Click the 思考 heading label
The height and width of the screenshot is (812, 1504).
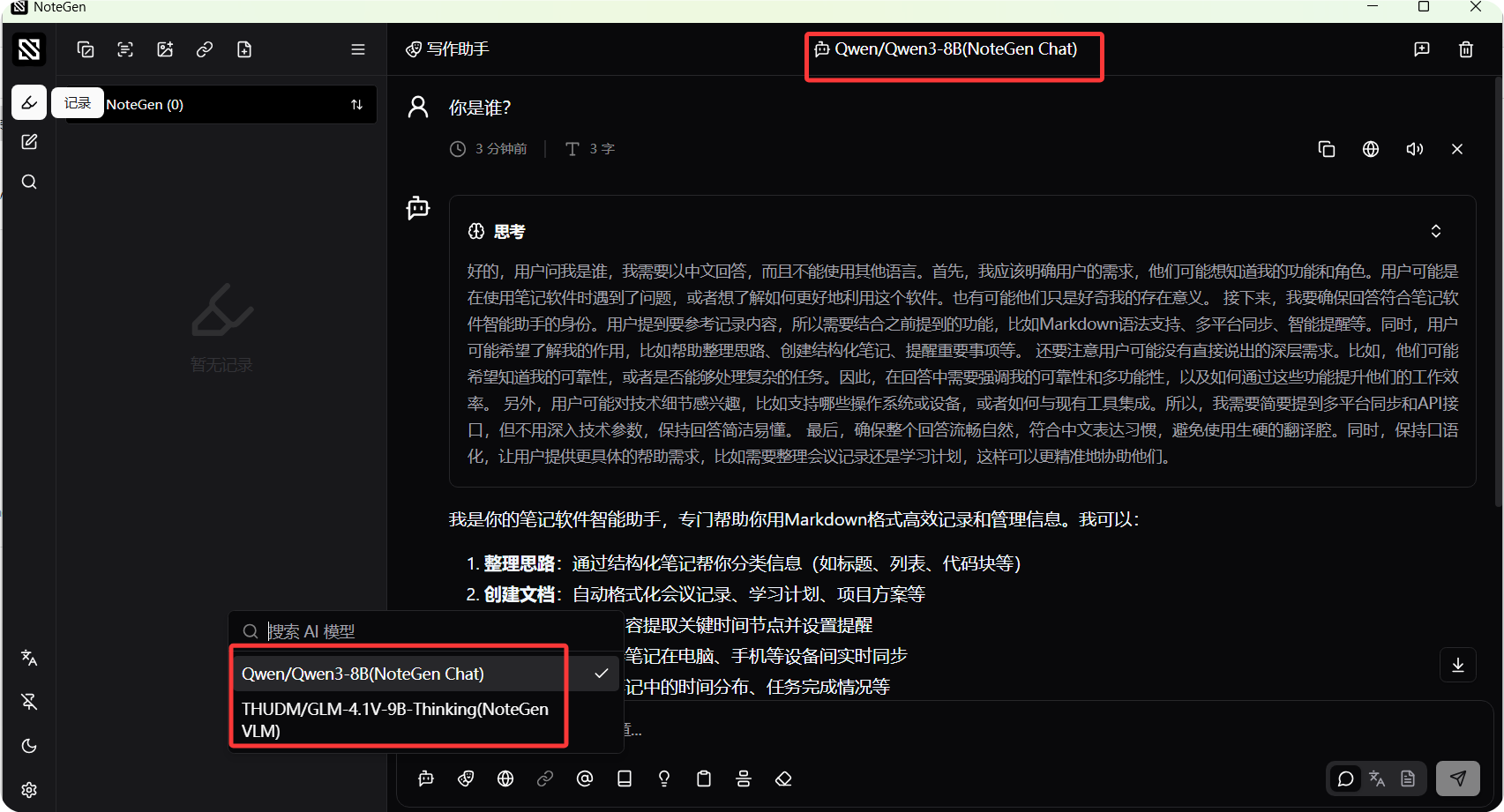[x=509, y=232]
